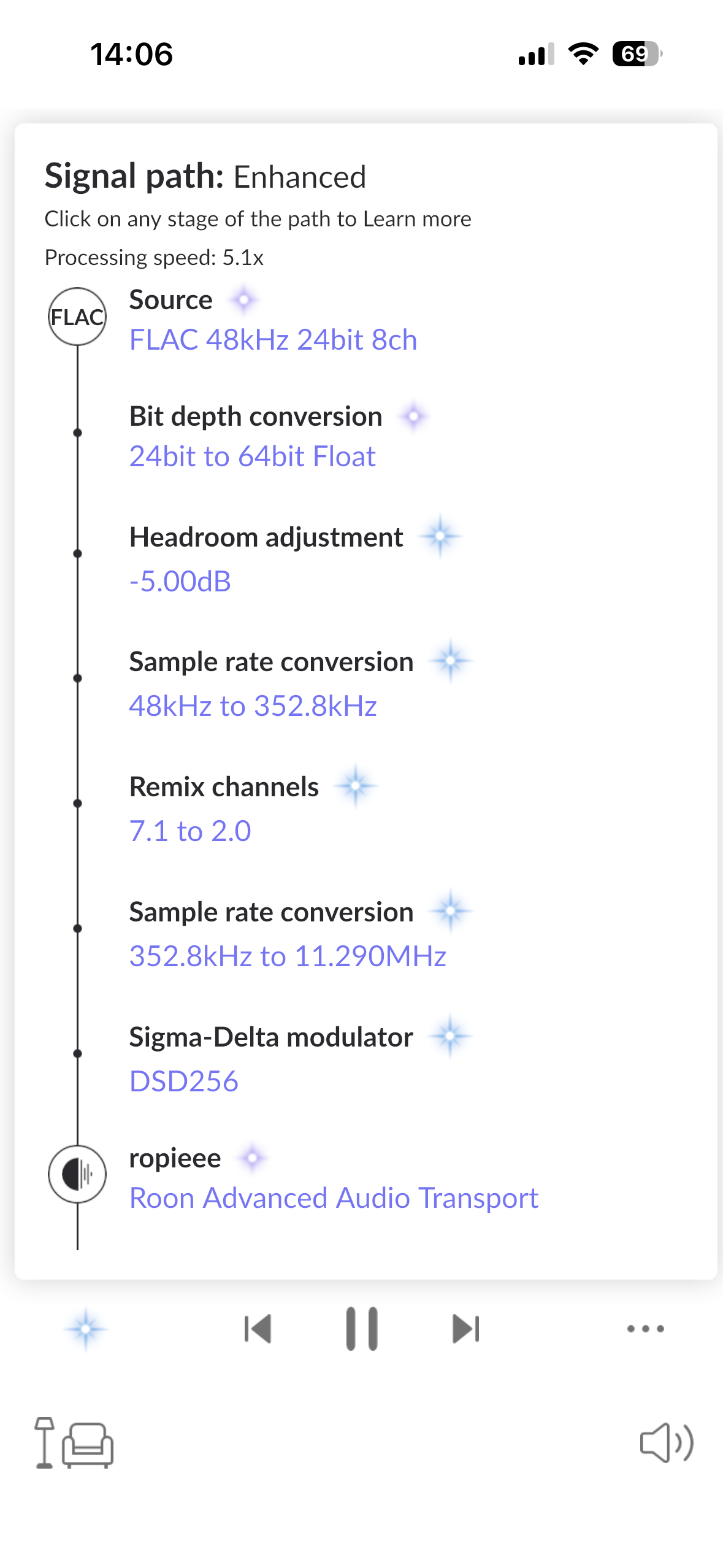Open FLAC 48kHz 24bit 8ch source details

[273, 340]
